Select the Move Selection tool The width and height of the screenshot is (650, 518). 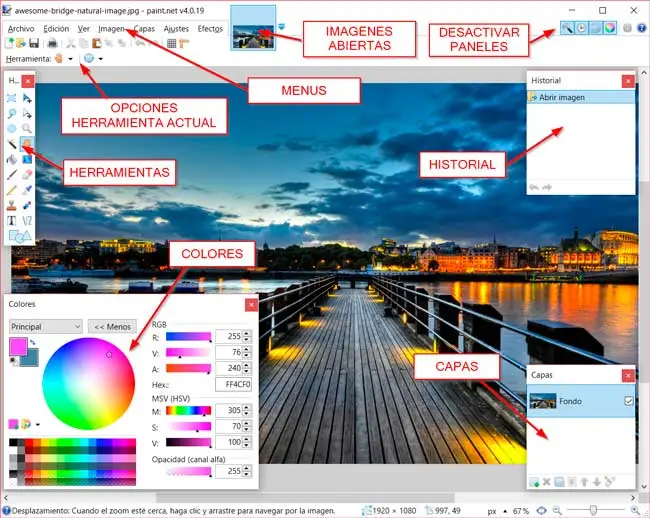pyautogui.click(x=27, y=113)
